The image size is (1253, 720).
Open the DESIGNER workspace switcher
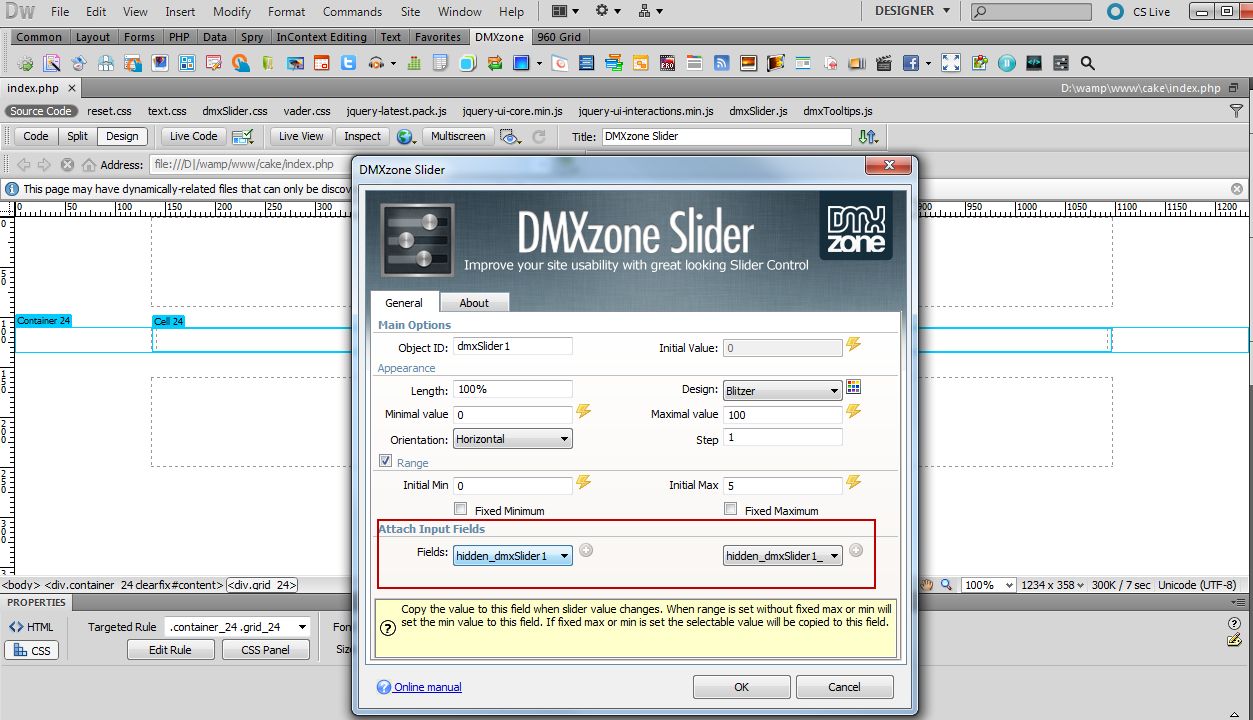pyautogui.click(x=912, y=11)
